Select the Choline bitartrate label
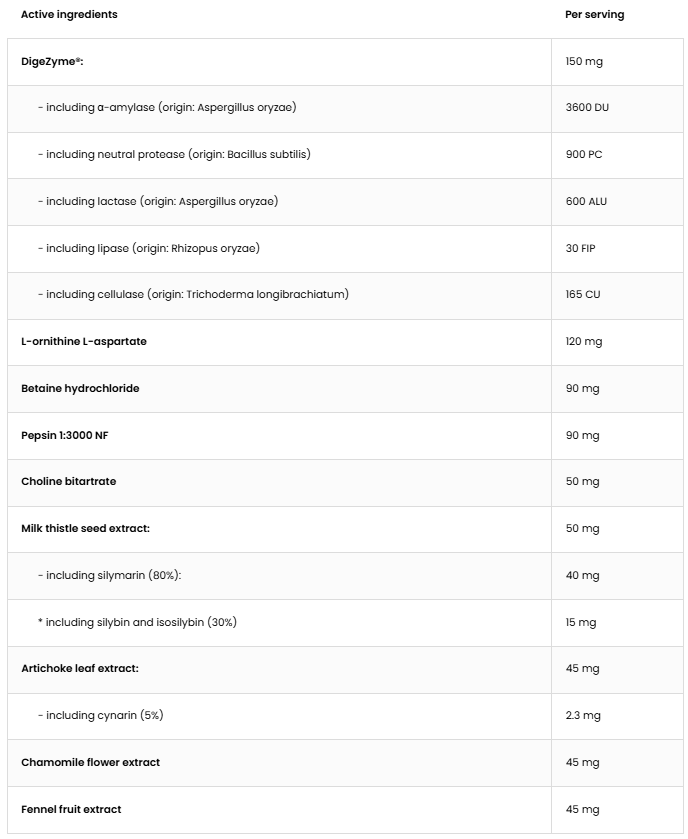This screenshot has width=688, height=839. tap(68, 481)
